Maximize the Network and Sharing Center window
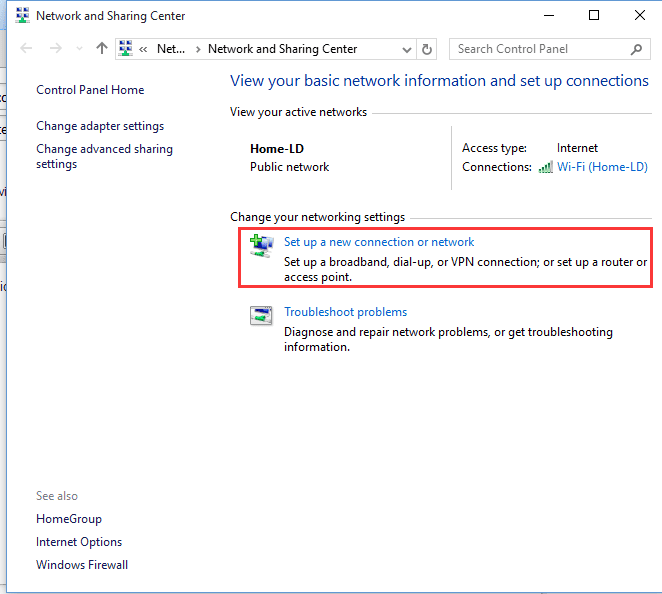Screen dimensions: 662x594 594,16
